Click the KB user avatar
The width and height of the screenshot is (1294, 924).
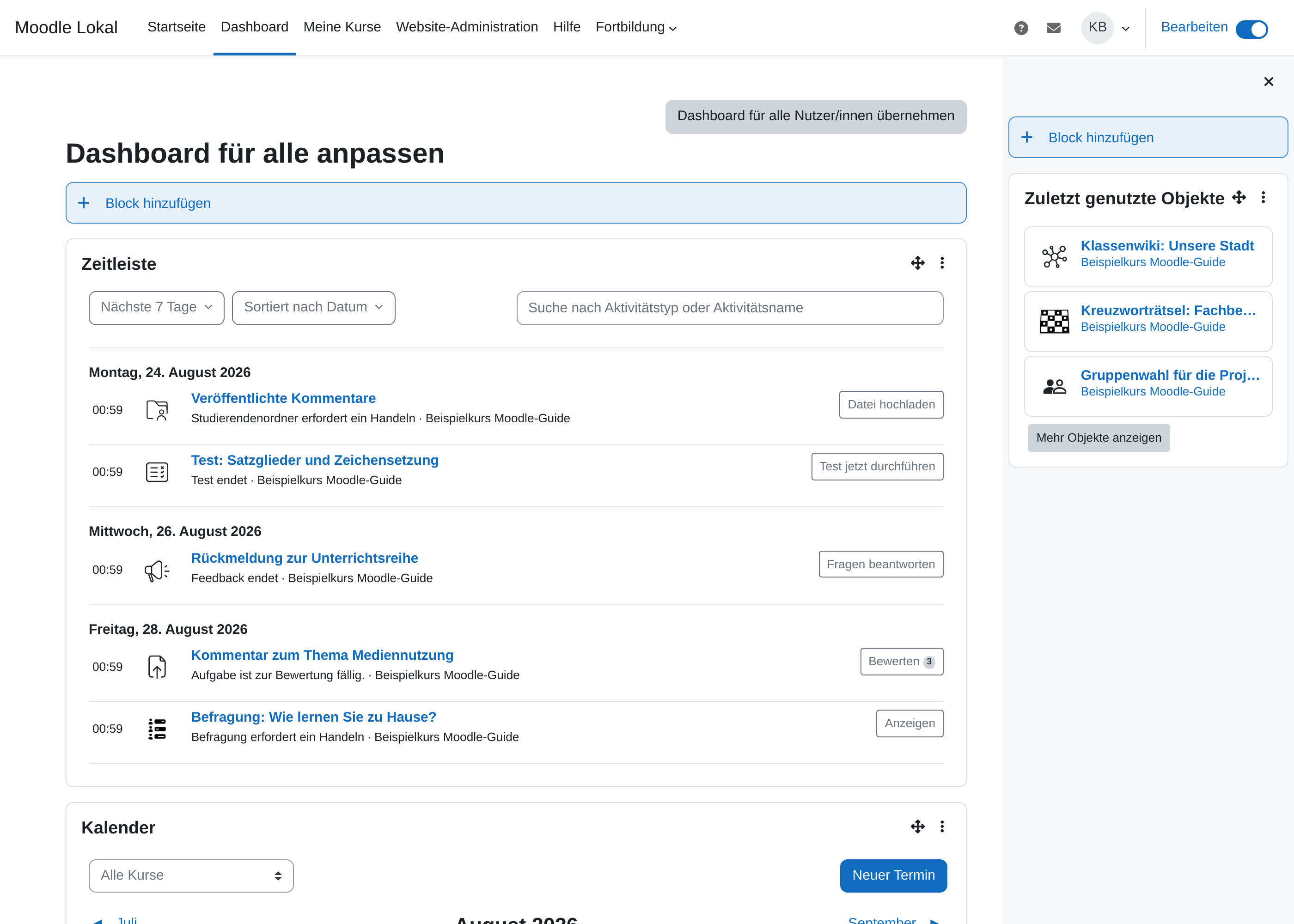coord(1097,27)
